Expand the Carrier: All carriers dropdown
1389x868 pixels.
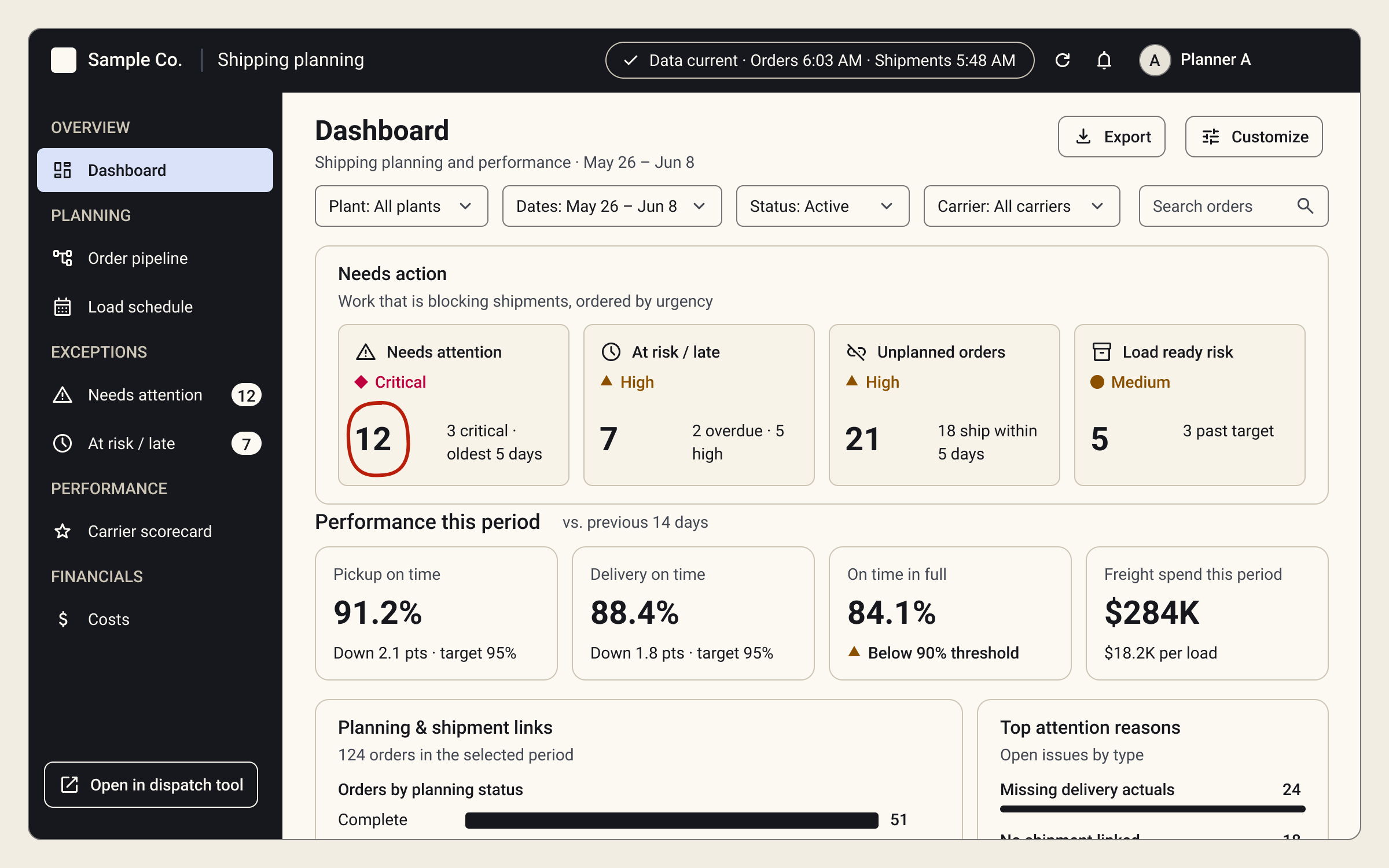click(1022, 206)
